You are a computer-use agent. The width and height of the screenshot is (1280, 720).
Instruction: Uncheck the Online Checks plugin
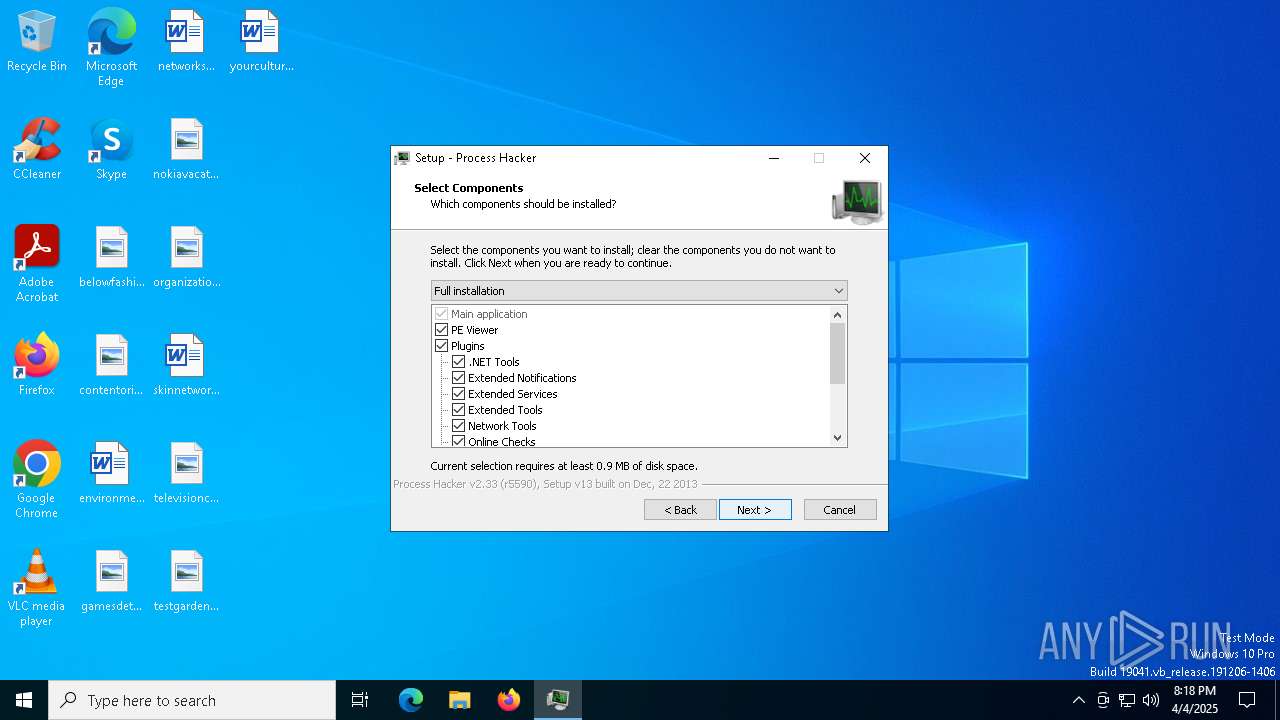[458, 441]
